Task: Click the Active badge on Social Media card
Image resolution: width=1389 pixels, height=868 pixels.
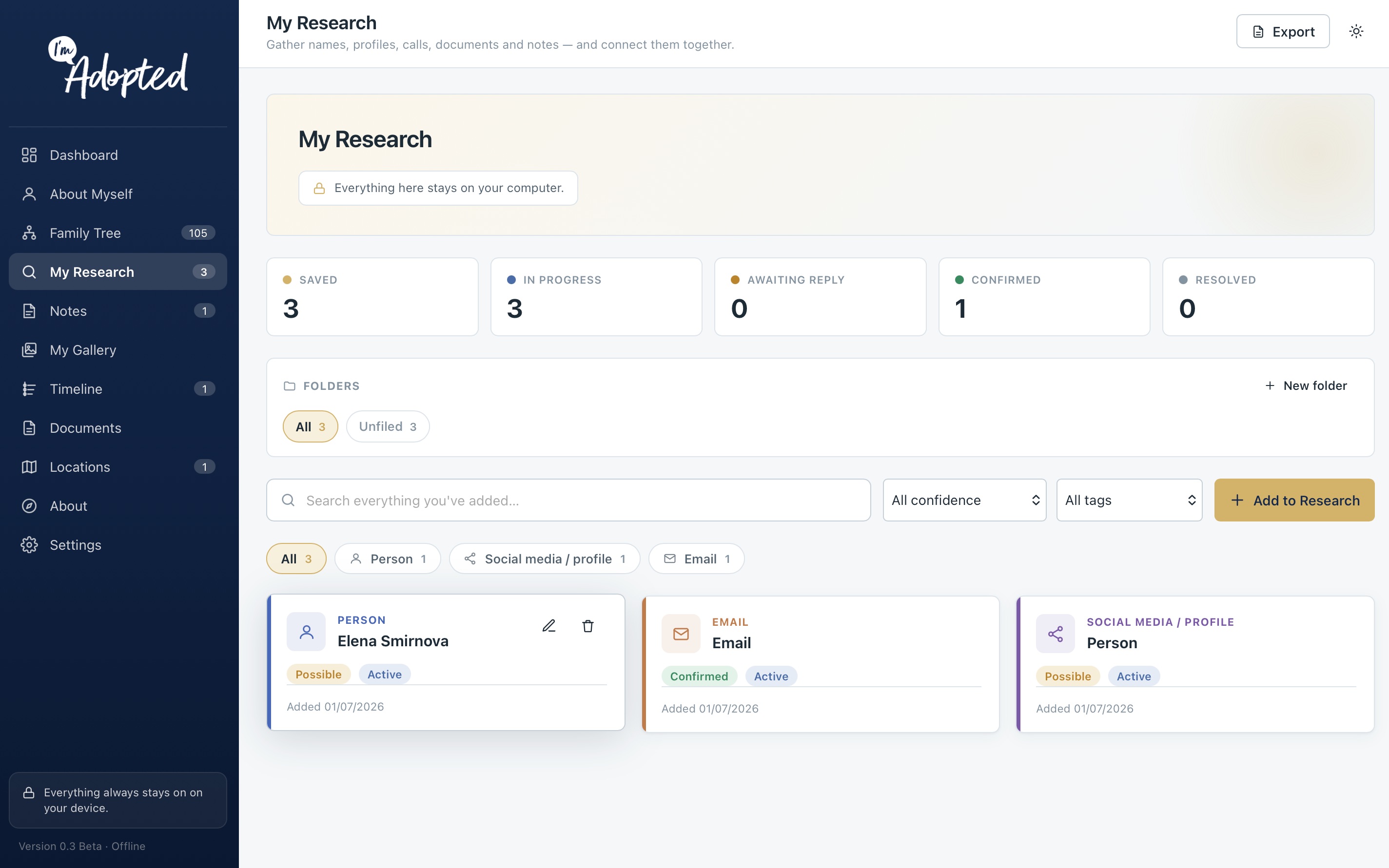Action: pyautogui.click(x=1134, y=676)
